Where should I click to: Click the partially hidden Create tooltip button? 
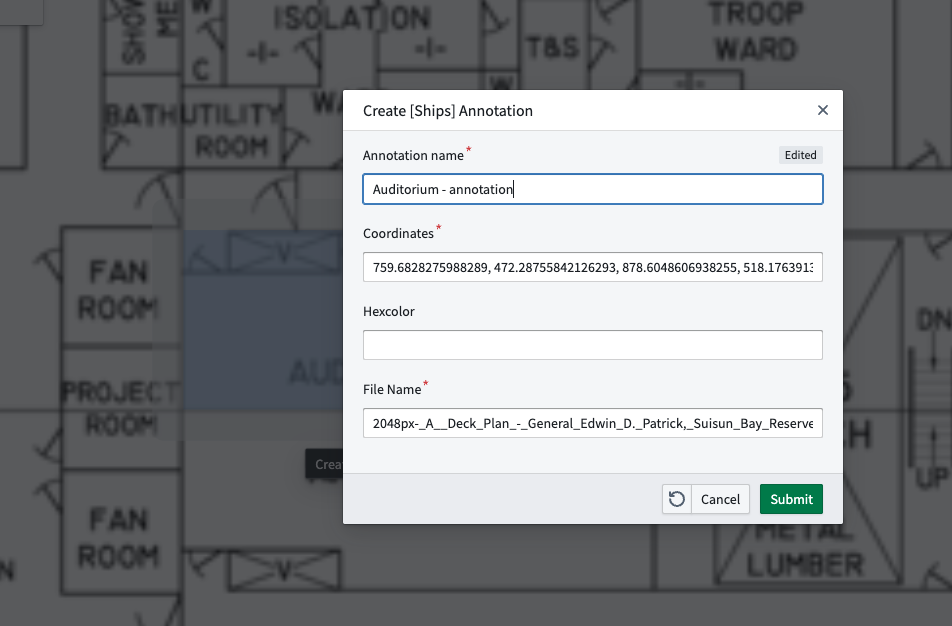coord(327,463)
